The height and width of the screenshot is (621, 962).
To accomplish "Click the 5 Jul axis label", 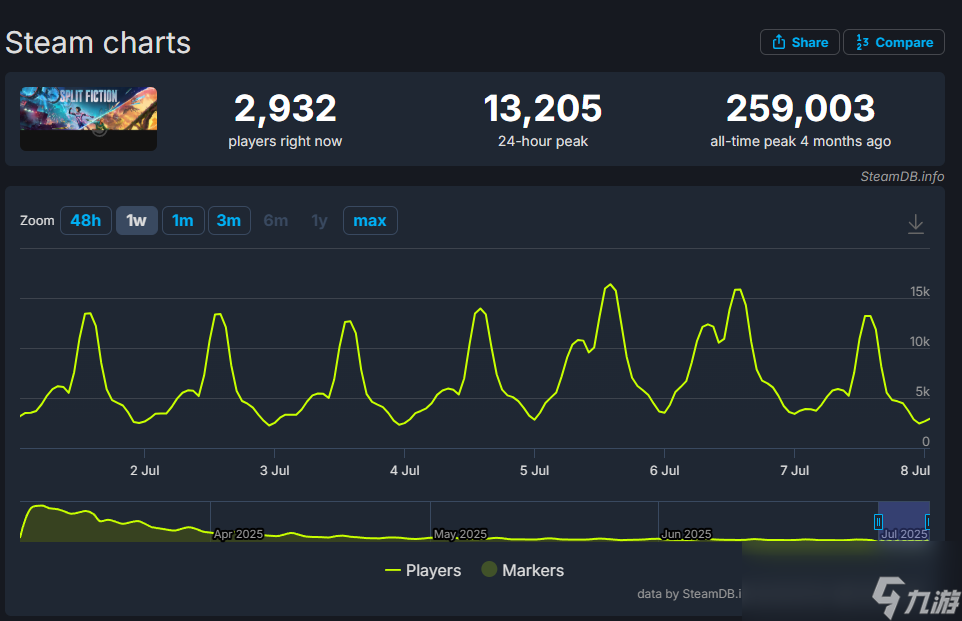I will pos(534,470).
